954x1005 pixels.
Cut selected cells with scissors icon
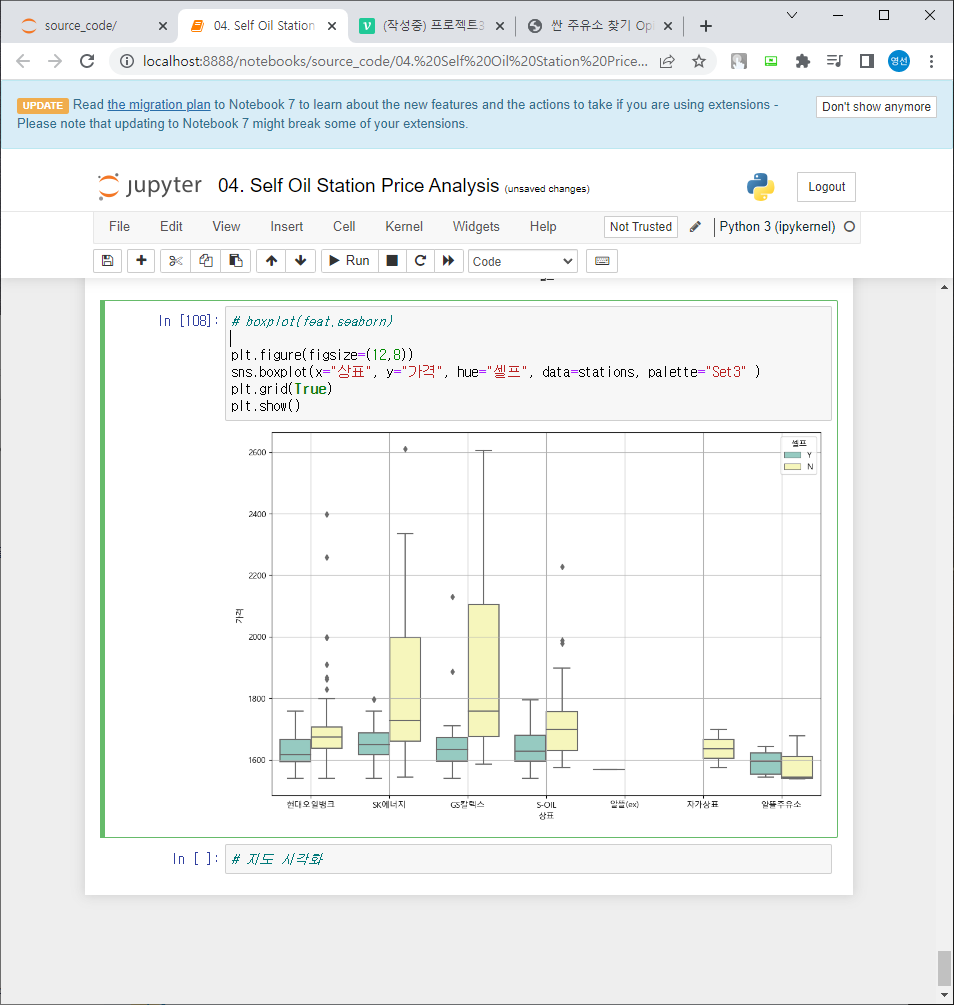coord(176,261)
